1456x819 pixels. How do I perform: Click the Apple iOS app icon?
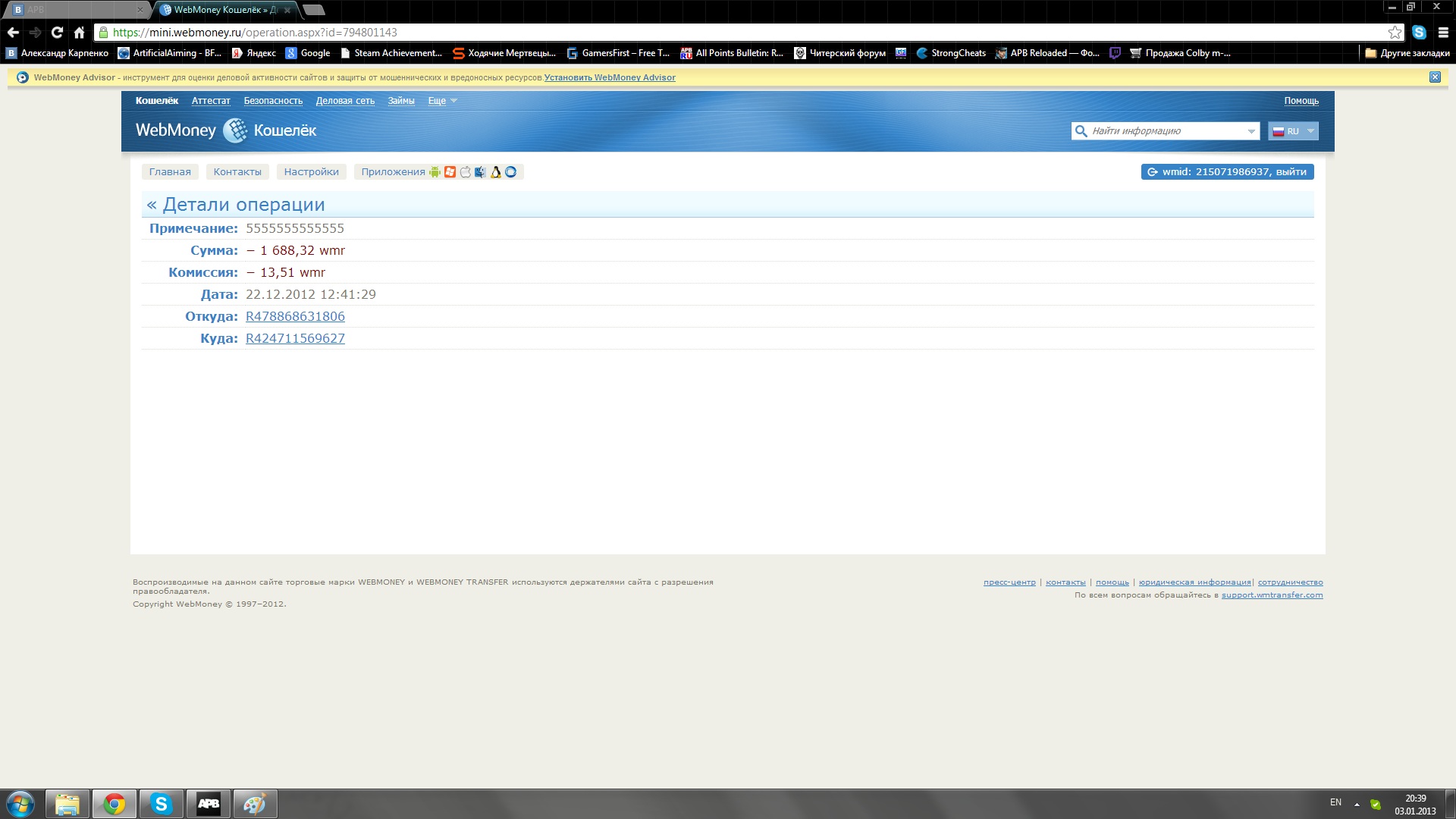coord(465,172)
